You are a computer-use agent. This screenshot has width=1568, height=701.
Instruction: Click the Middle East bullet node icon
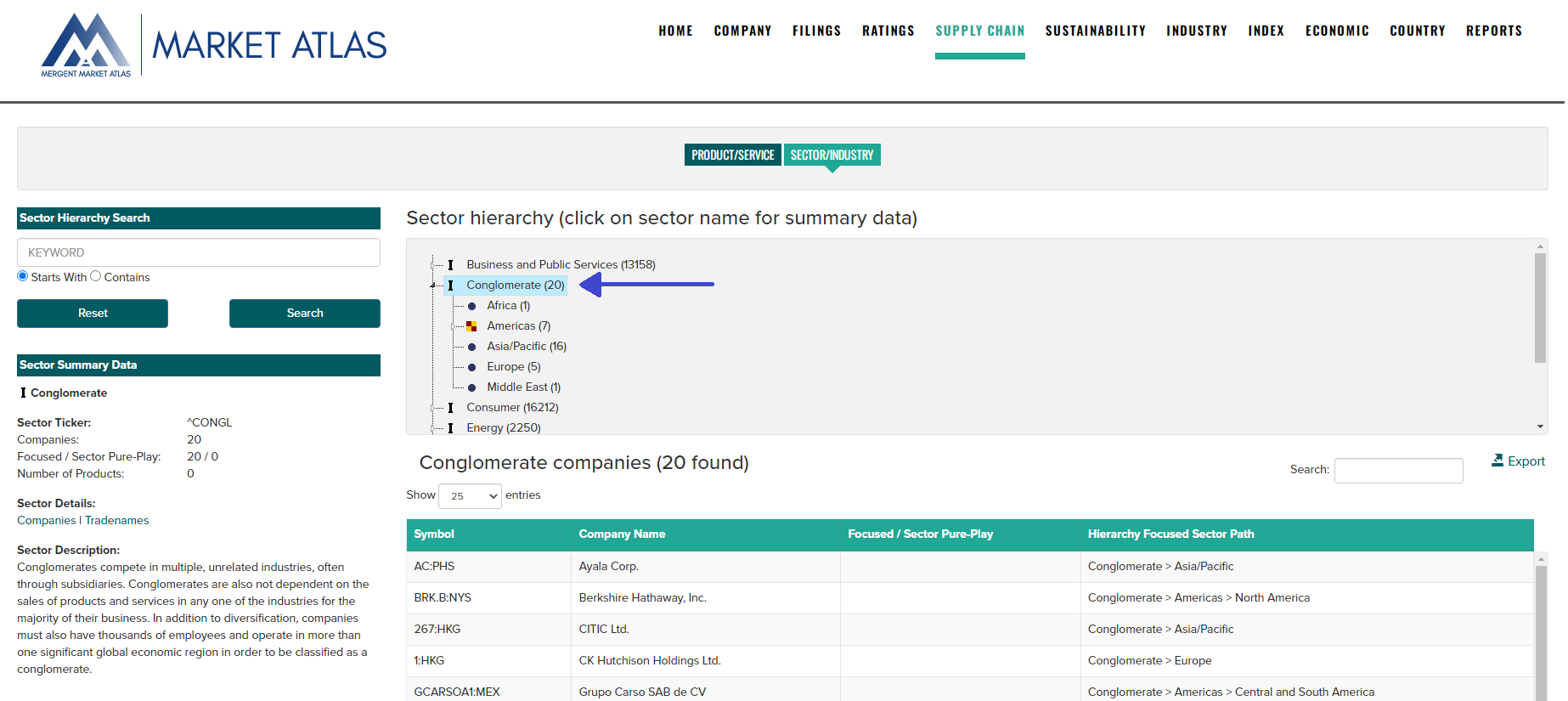471,387
